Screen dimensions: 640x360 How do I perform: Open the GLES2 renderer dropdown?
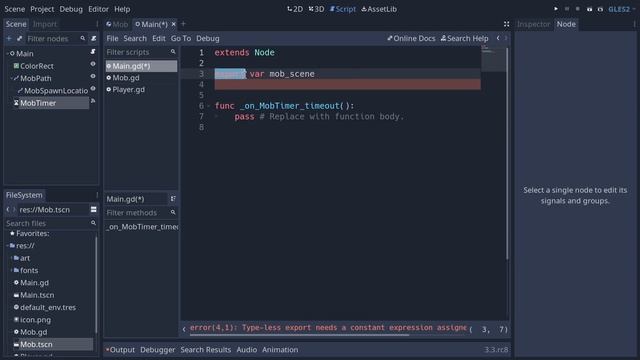click(622, 9)
